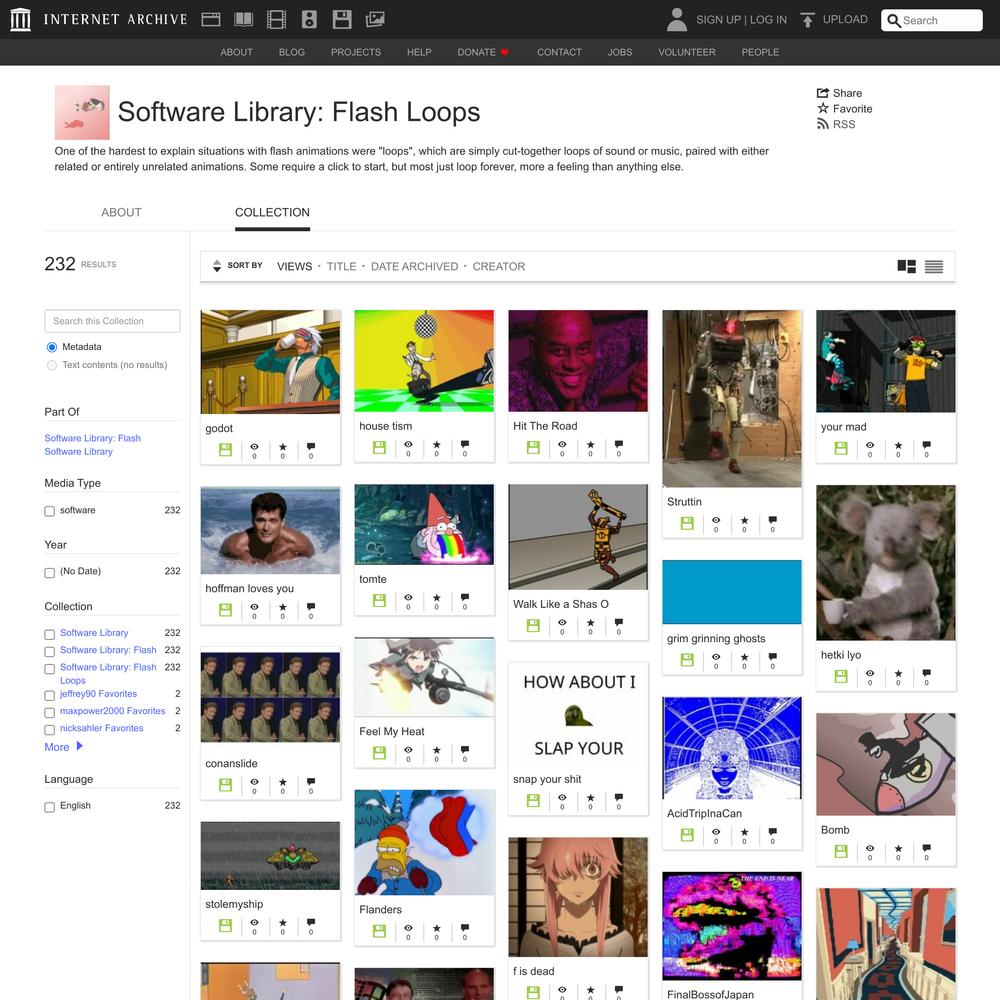
Task: Open the godot loop thumbnail
Action: pyautogui.click(x=270, y=362)
